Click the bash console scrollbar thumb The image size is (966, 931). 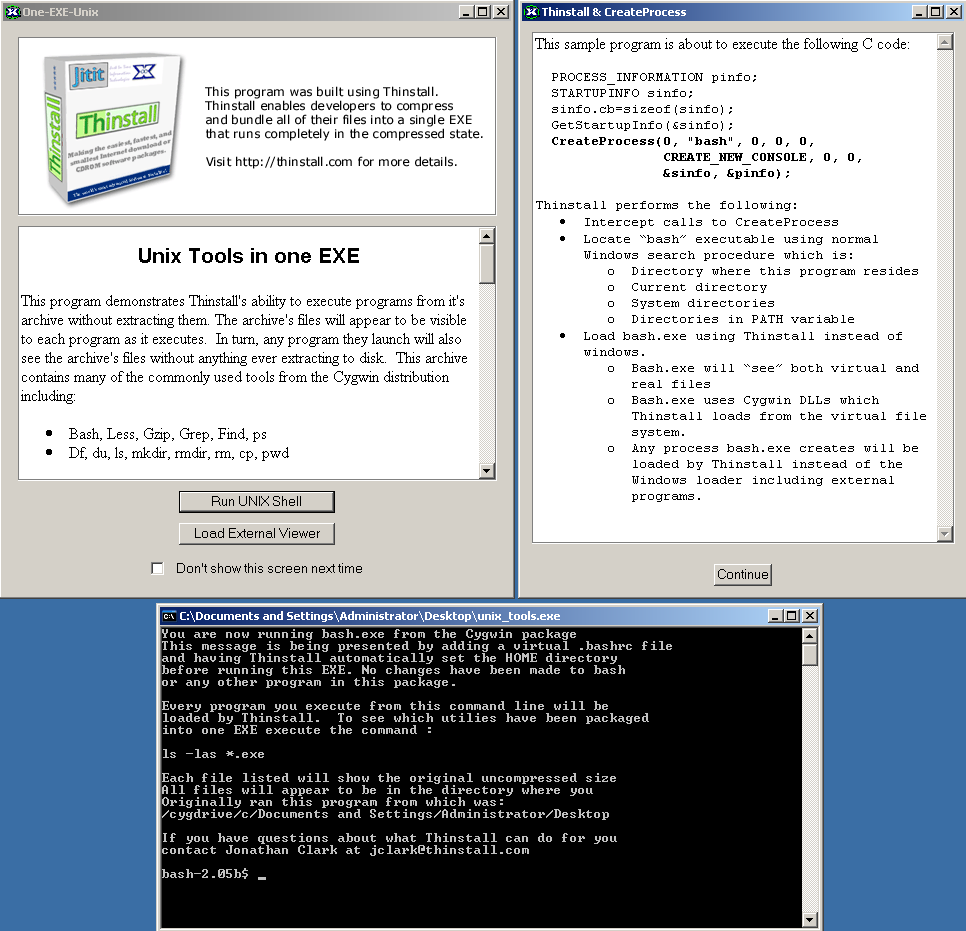click(810, 655)
